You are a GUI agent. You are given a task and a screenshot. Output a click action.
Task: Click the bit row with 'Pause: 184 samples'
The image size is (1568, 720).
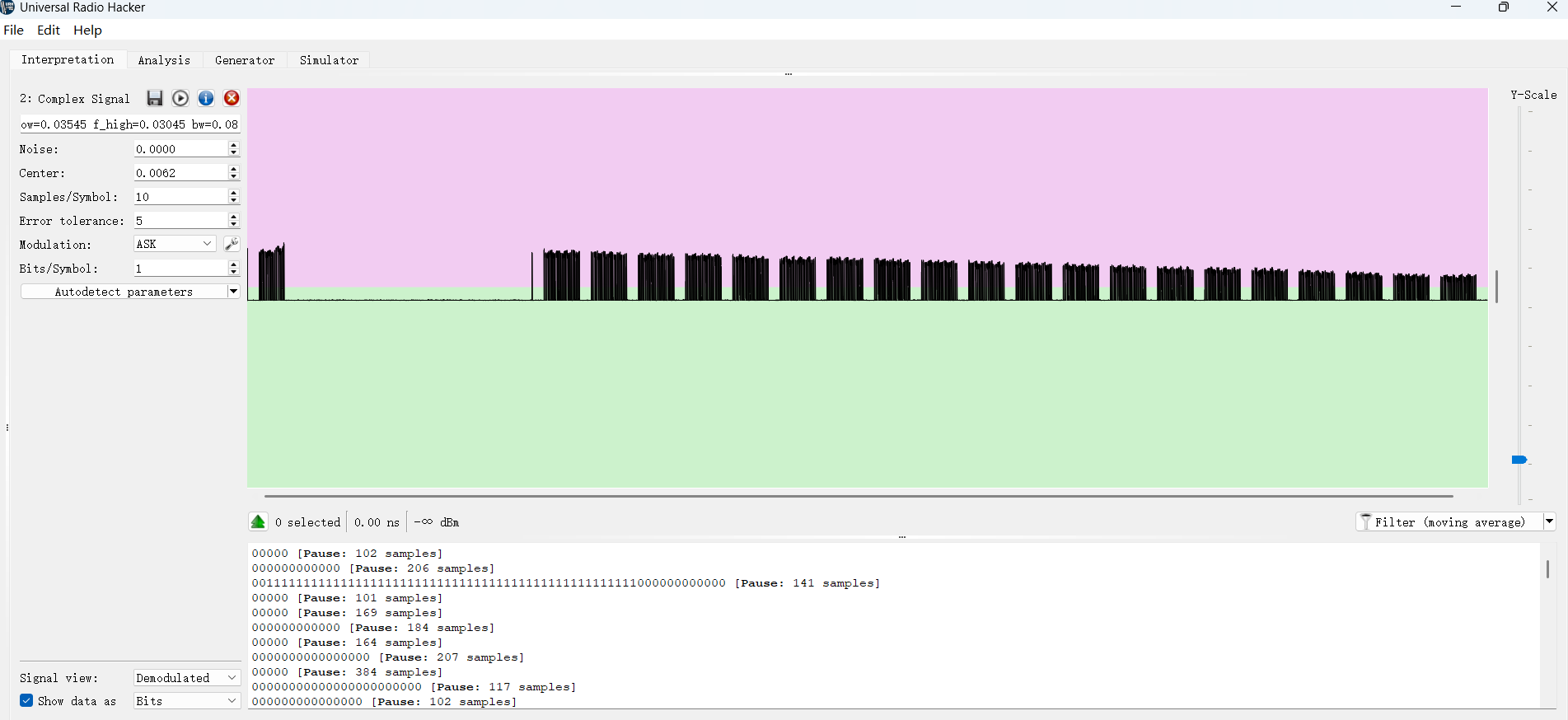[373, 628]
